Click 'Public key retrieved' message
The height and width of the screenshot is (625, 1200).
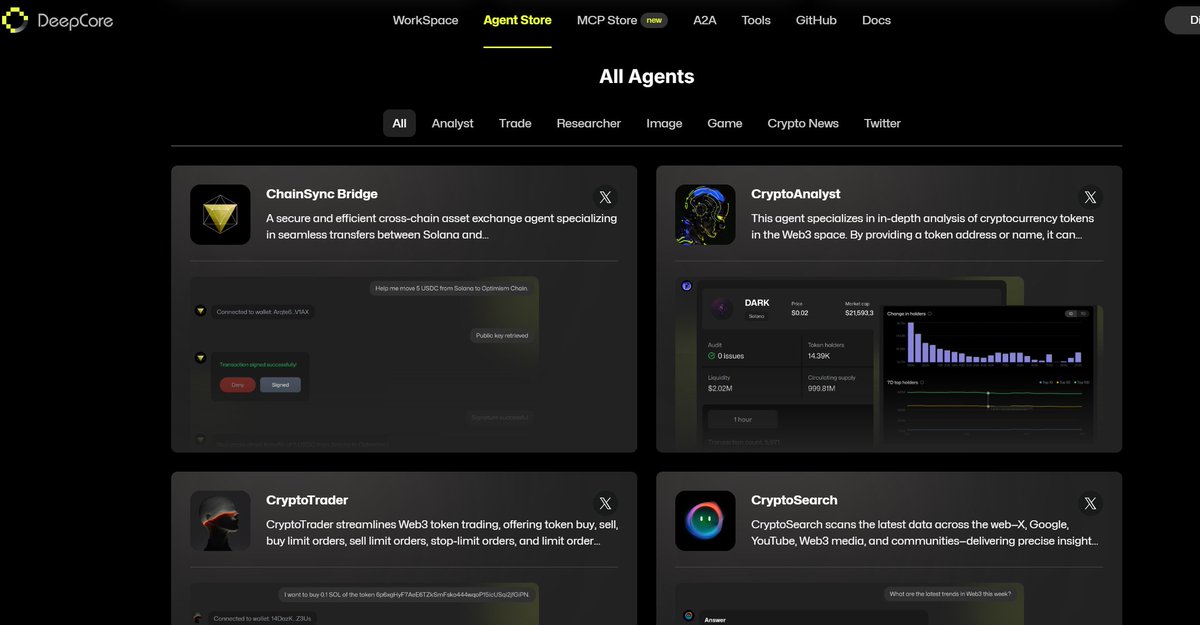coord(502,335)
